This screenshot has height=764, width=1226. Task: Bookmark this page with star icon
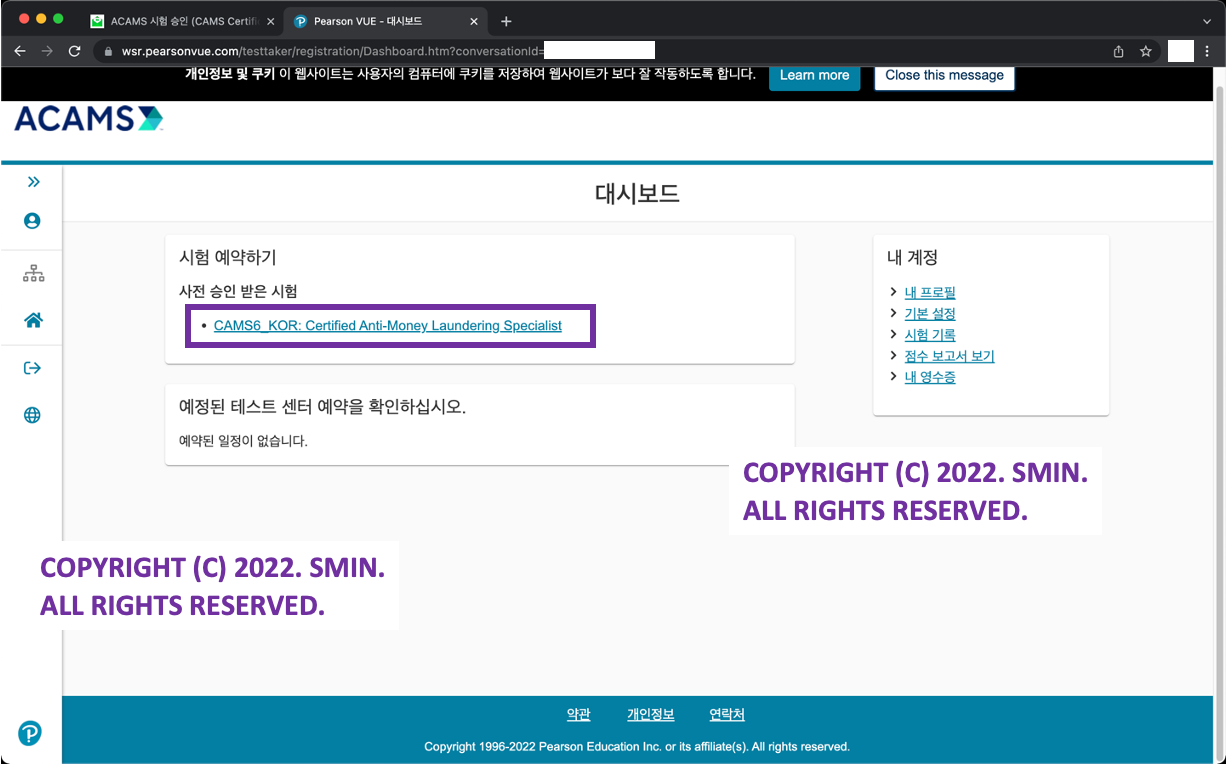[x=1146, y=51]
